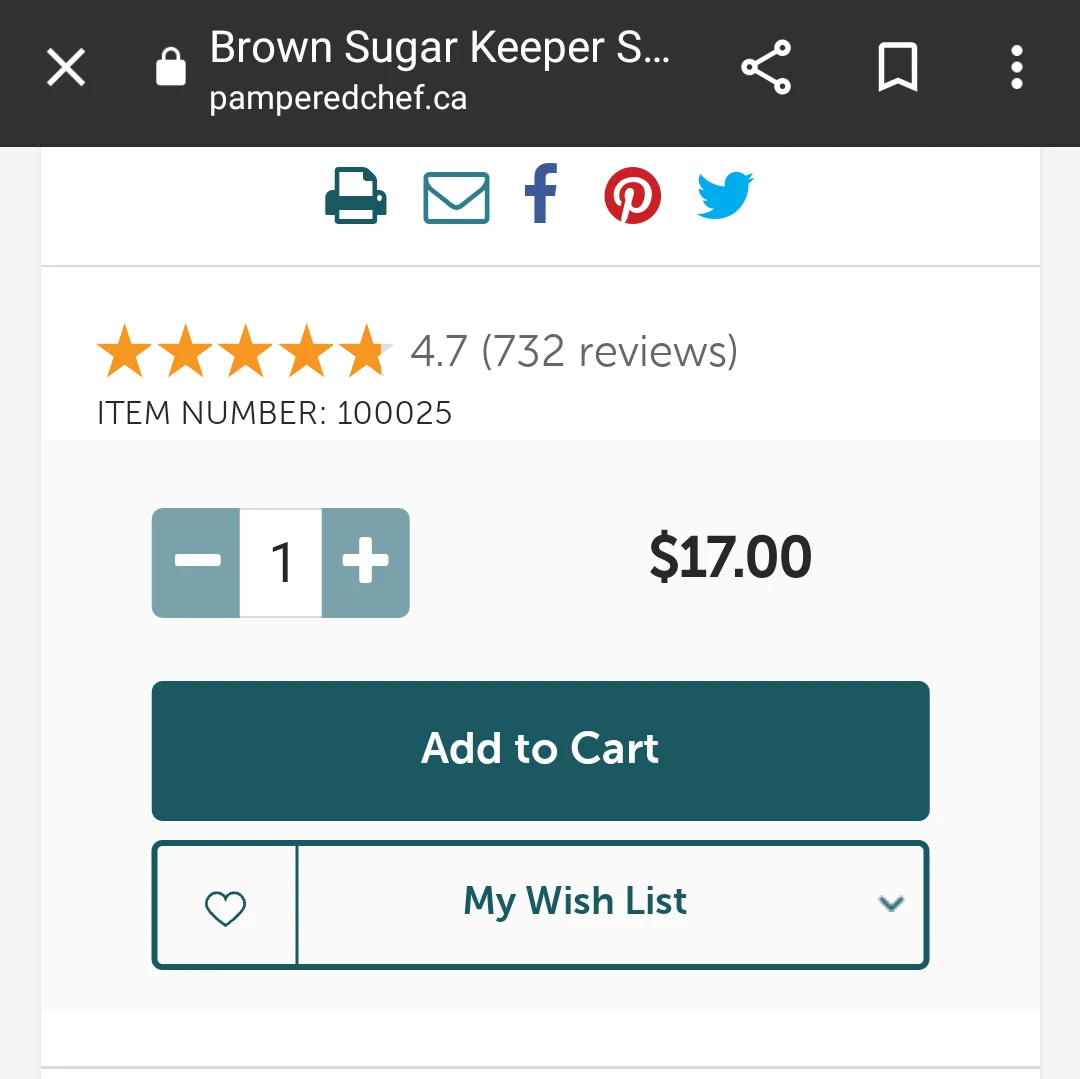Screen dimensions: 1080x1079
Task: Expand the My Wish List dropdown arrow
Action: click(x=891, y=903)
